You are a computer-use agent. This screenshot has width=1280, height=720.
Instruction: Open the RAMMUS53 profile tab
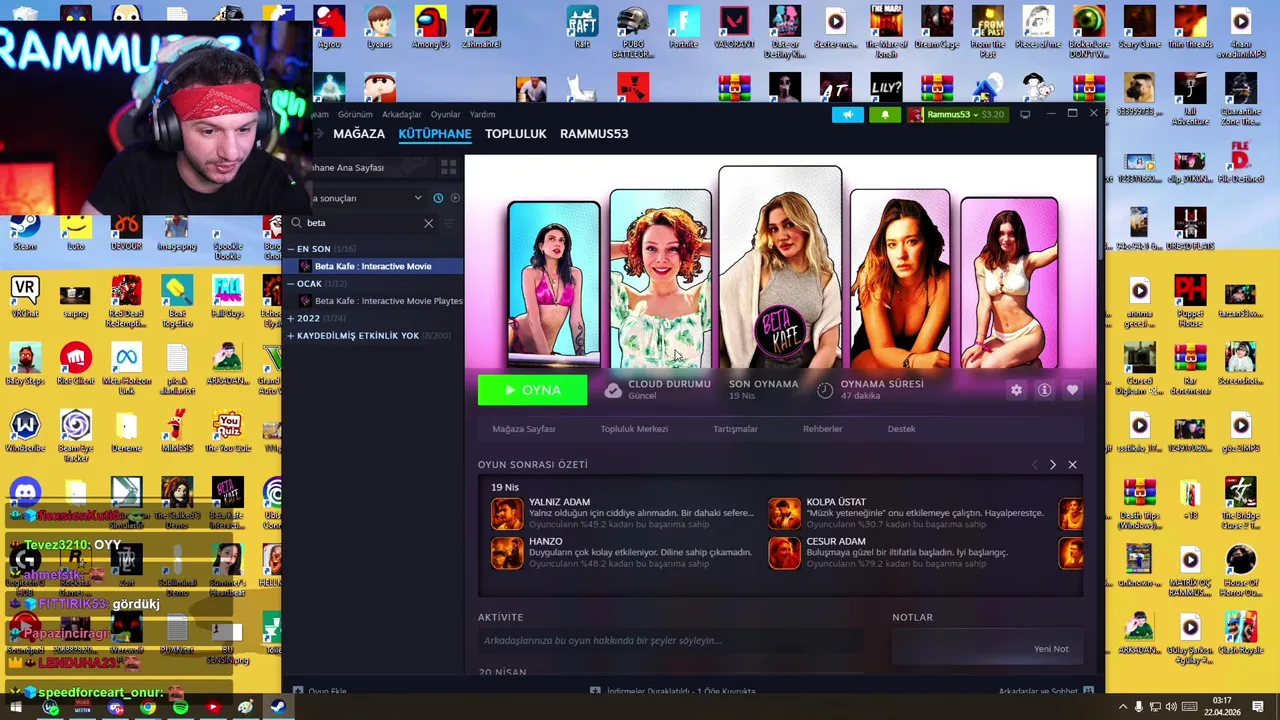point(594,134)
